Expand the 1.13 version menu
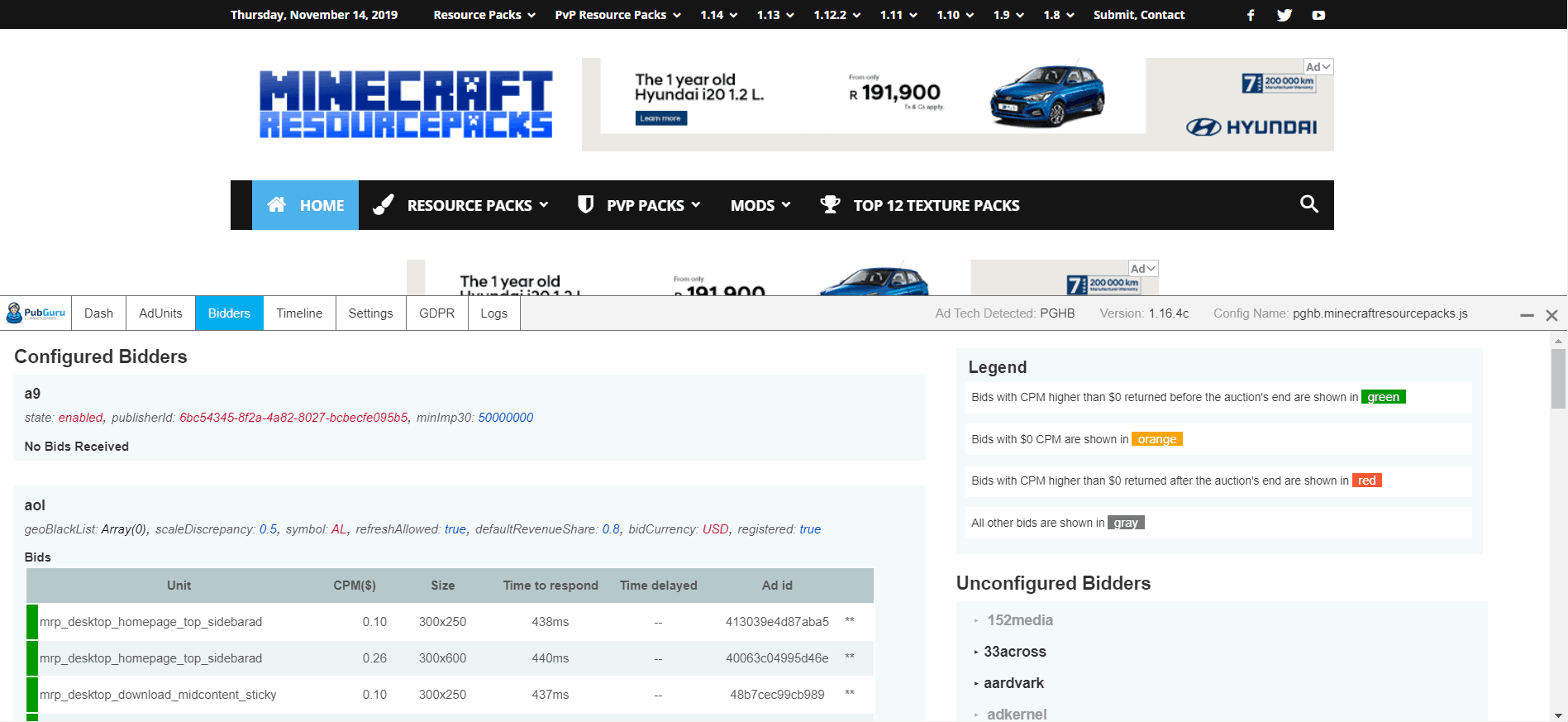This screenshot has height=722, width=1568. point(775,15)
